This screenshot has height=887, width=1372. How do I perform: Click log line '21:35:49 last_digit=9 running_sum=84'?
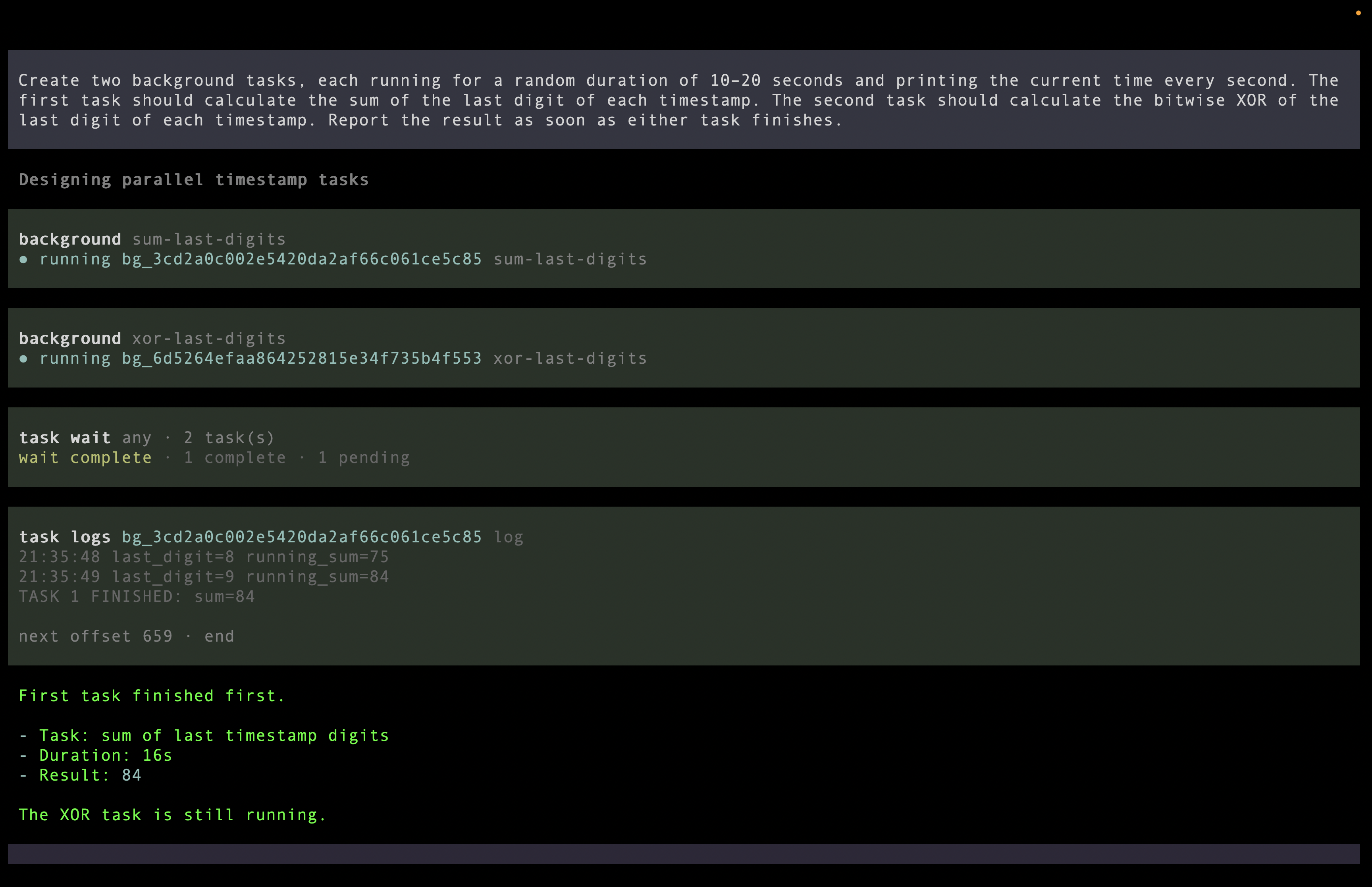[x=204, y=577]
